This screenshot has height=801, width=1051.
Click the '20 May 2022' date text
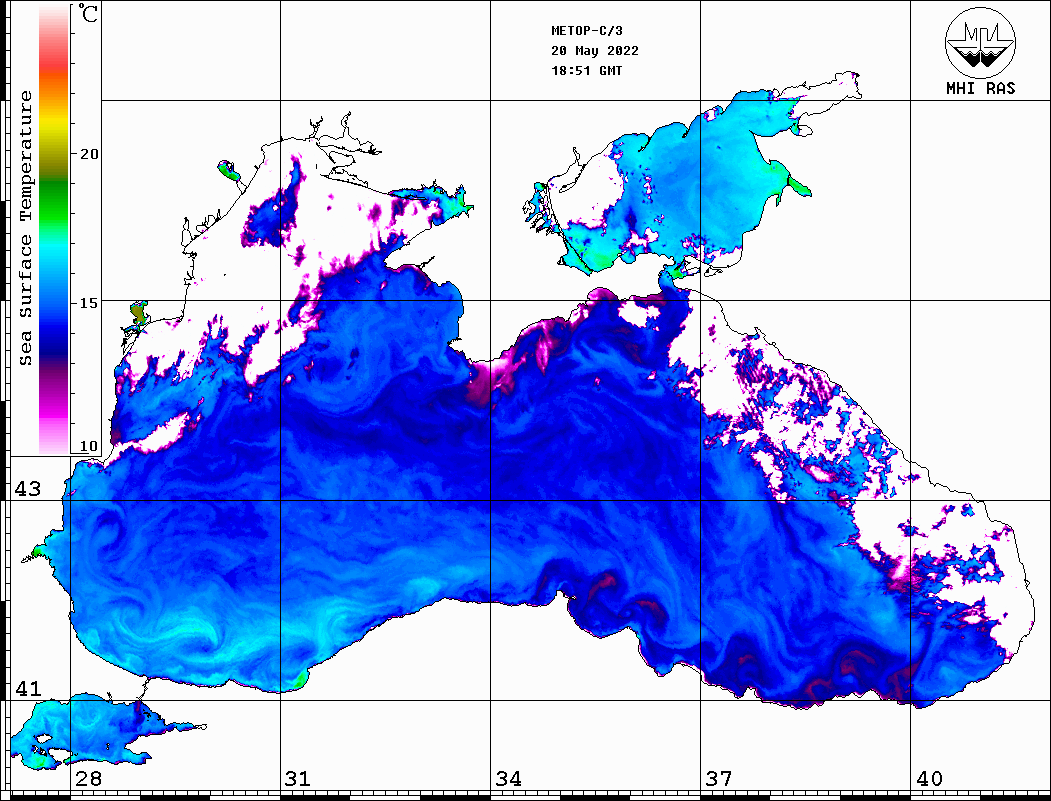click(595, 50)
